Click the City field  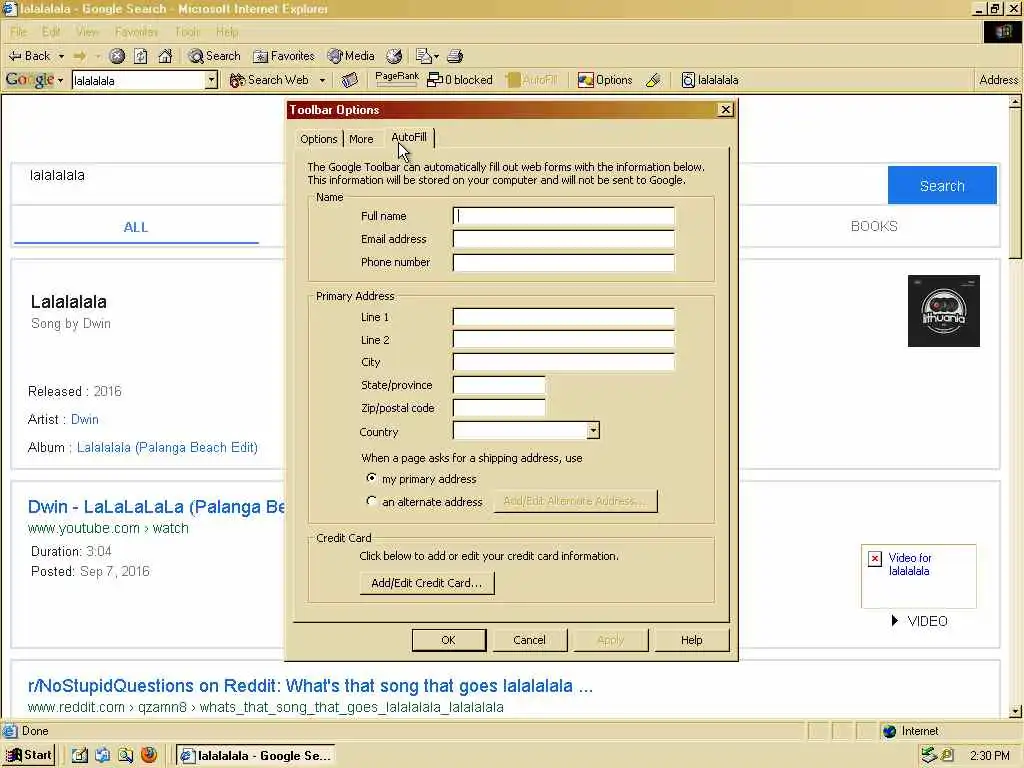click(564, 362)
